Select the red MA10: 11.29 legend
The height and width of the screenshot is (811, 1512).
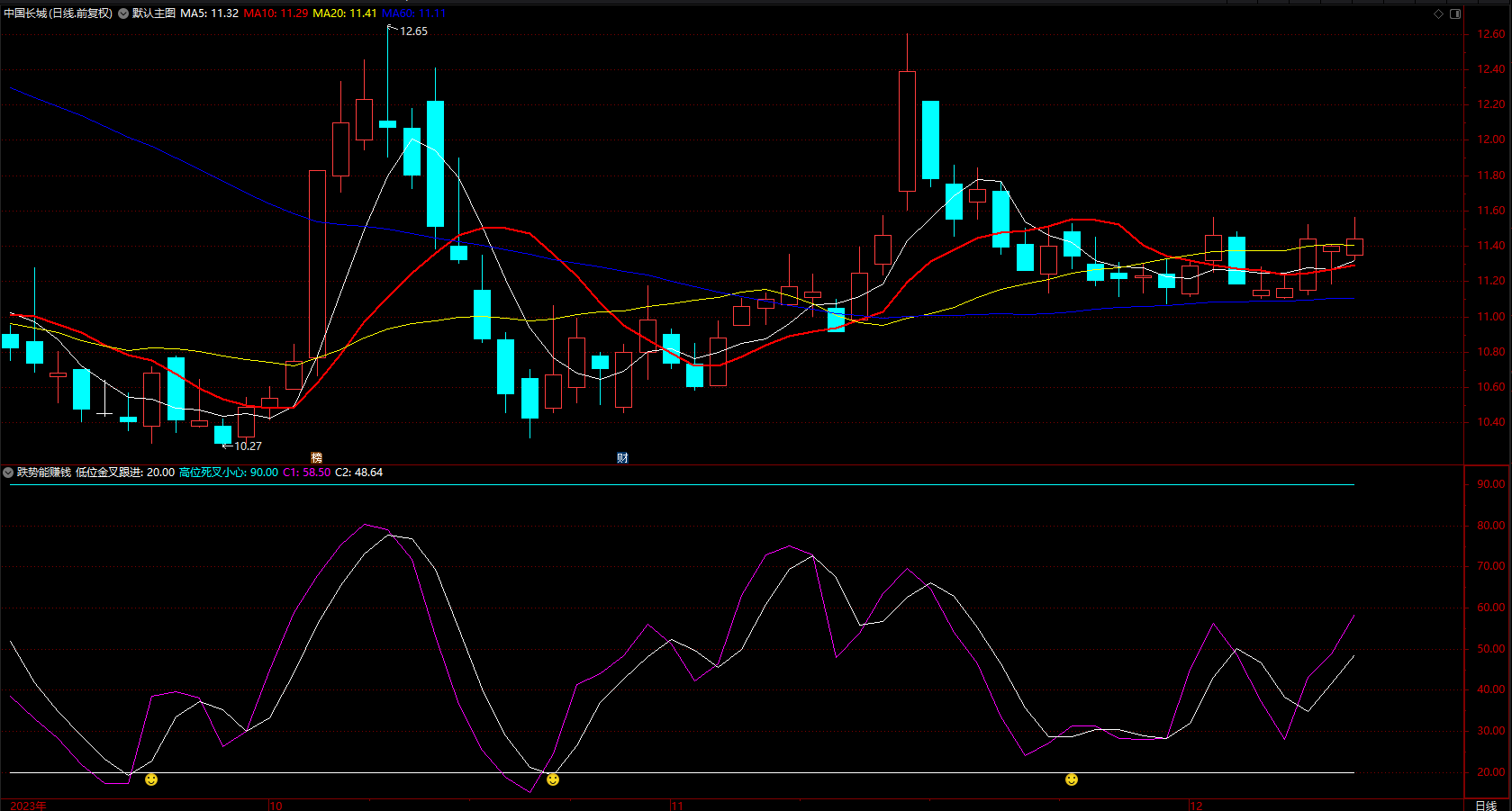click(276, 14)
